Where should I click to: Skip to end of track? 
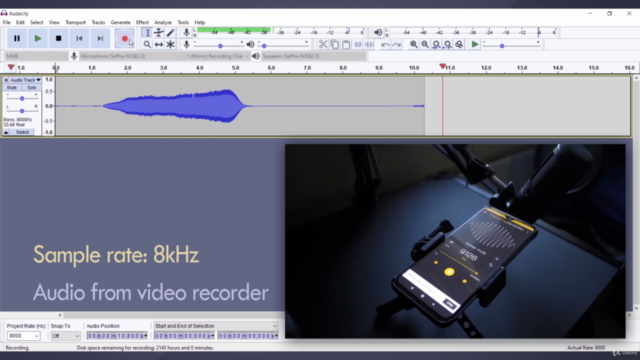(100, 38)
